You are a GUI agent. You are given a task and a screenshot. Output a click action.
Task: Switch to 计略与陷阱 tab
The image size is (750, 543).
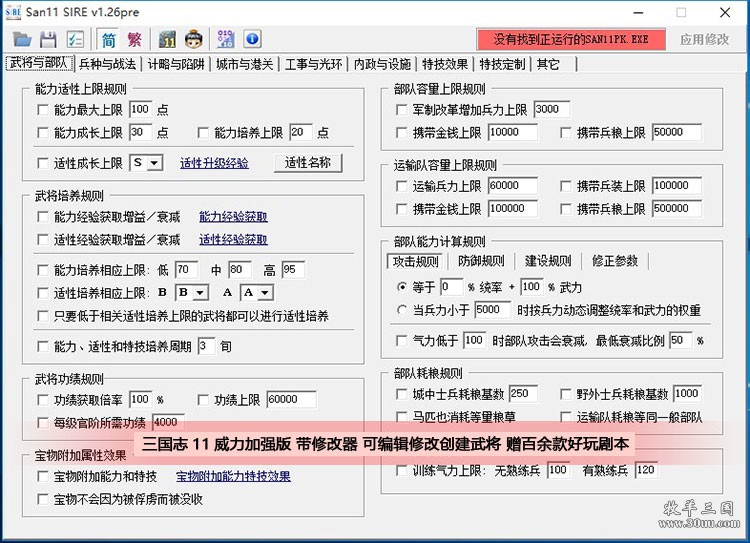point(176,64)
